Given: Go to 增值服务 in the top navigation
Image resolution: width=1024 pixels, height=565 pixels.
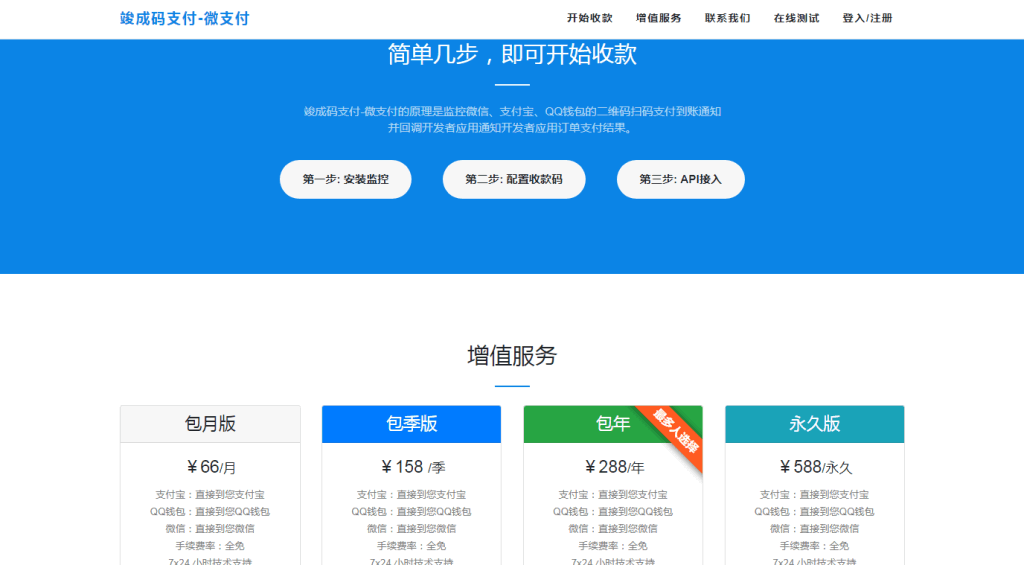Looking at the screenshot, I should tap(658, 18).
